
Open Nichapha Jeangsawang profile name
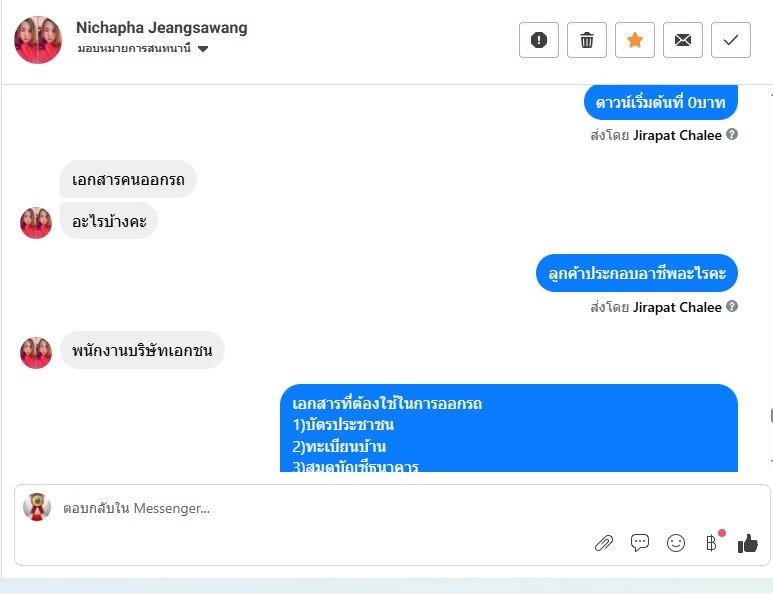tap(162, 28)
